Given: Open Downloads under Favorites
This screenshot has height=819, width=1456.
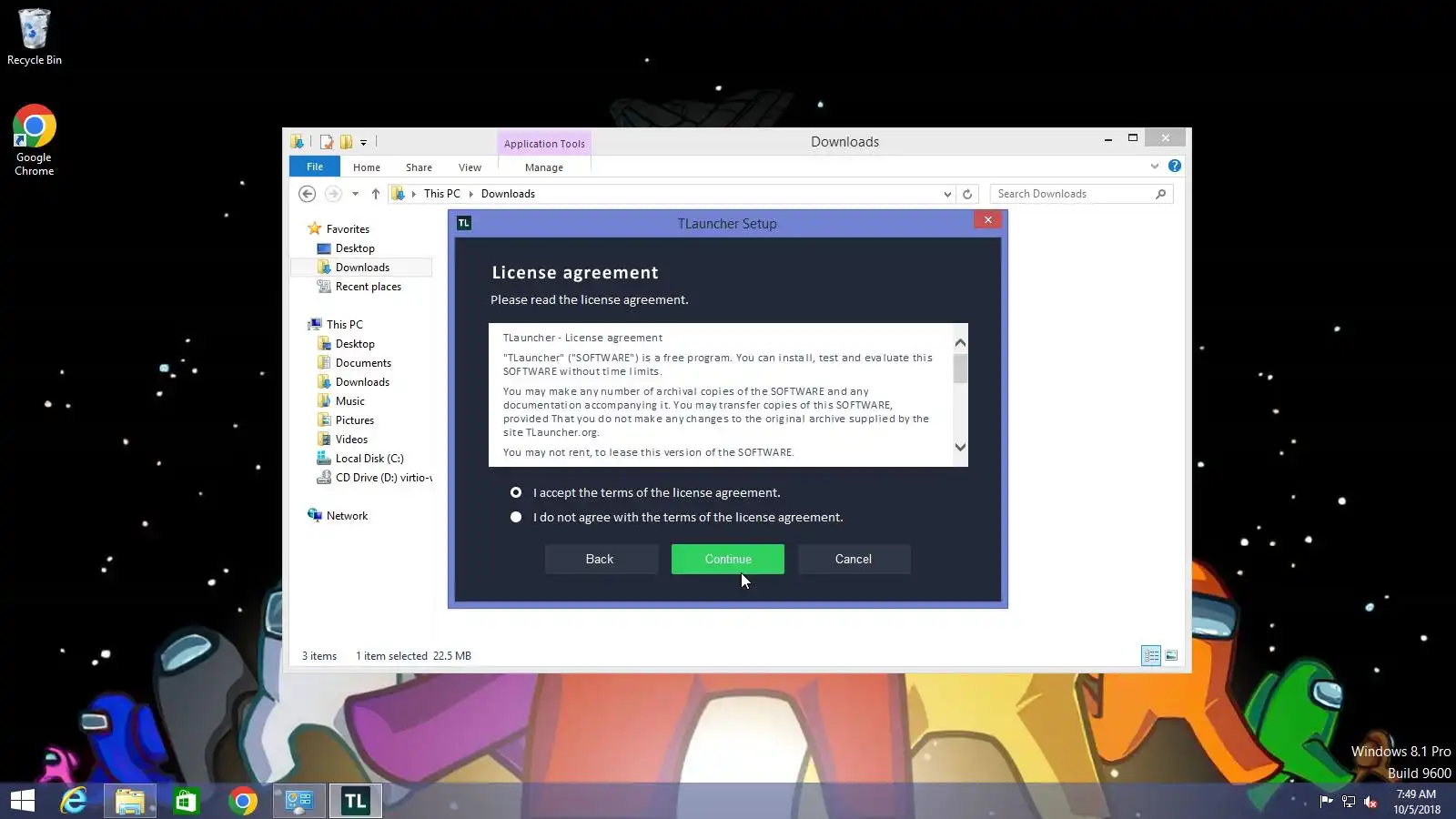Looking at the screenshot, I should 362,268.
